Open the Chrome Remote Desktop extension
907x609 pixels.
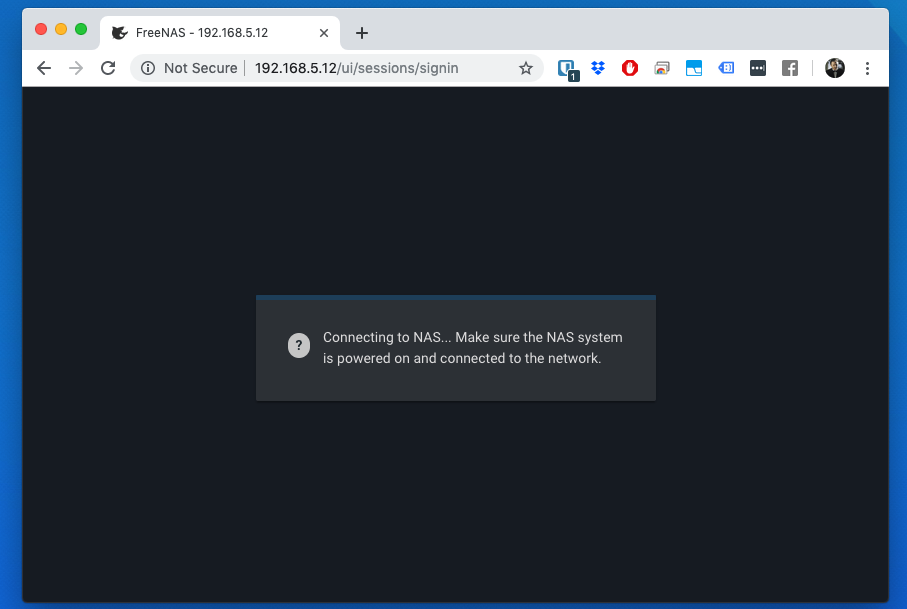(x=662, y=68)
